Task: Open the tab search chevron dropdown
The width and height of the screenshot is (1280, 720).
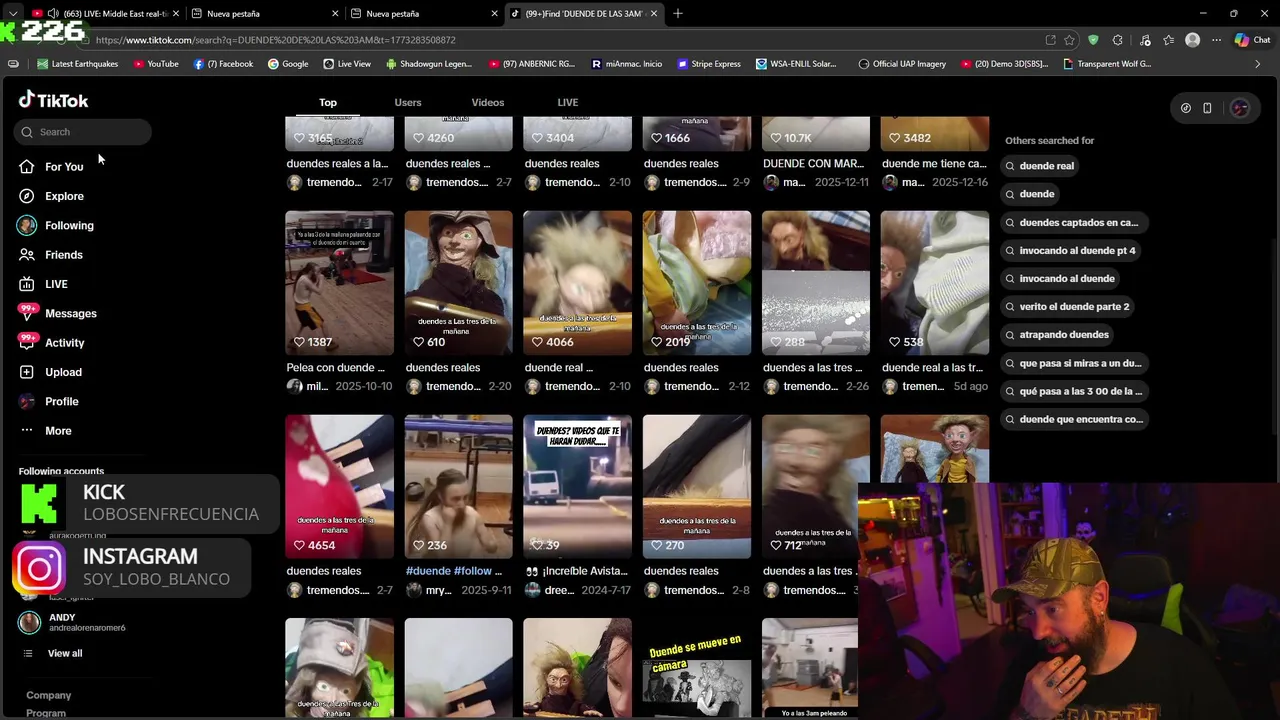Action: pyautogui.click(x=13, y=13)
